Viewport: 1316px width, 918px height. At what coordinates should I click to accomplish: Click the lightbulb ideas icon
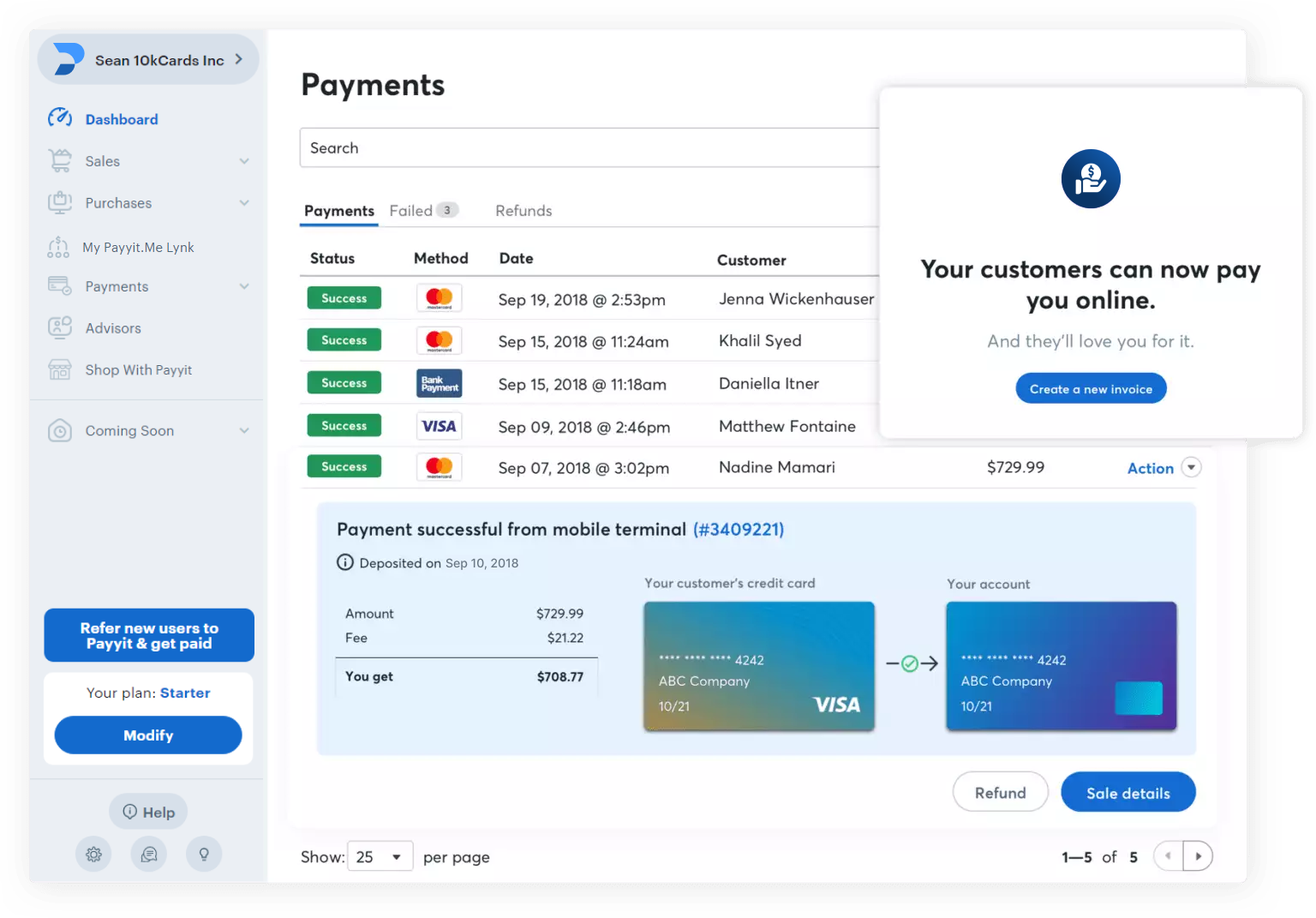[x=204, y=854]
